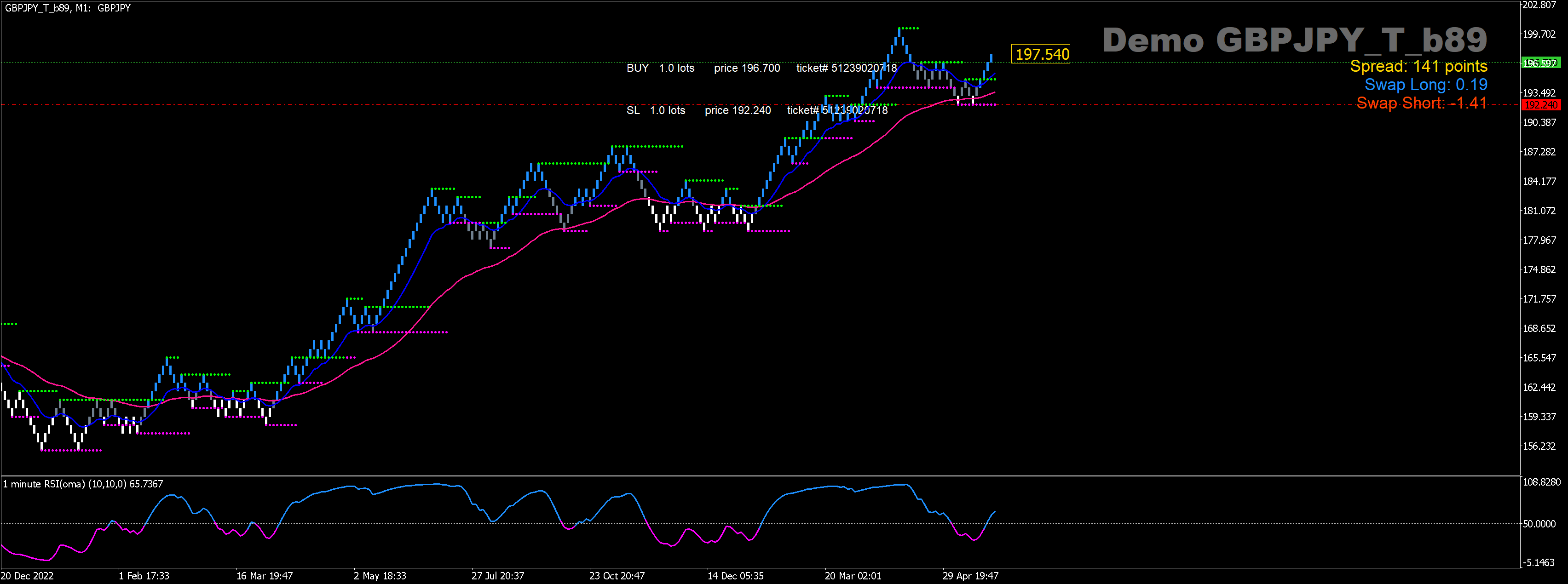Viewport: 1568px width, 584px height.
Task: Click the yellow 197.540 price label
Action: click(1042, 54)
